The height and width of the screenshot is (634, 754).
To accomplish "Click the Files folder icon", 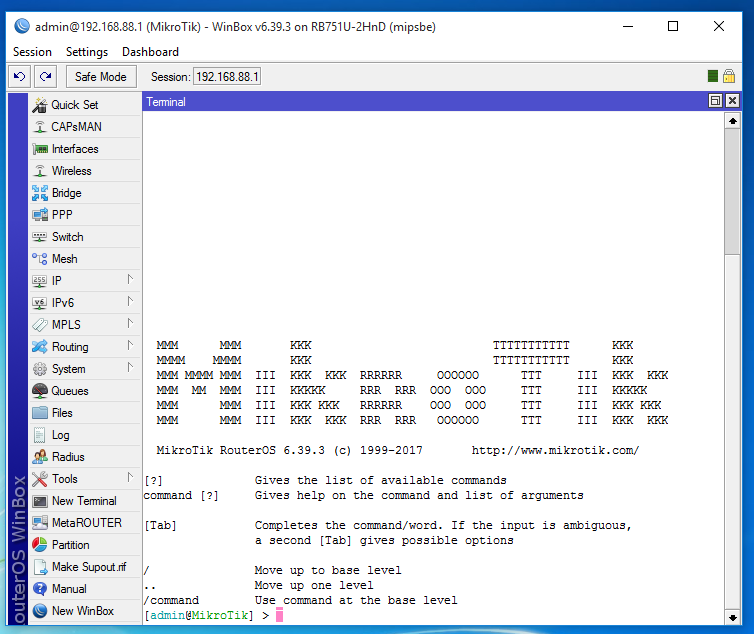I will (x=40, y=413).
